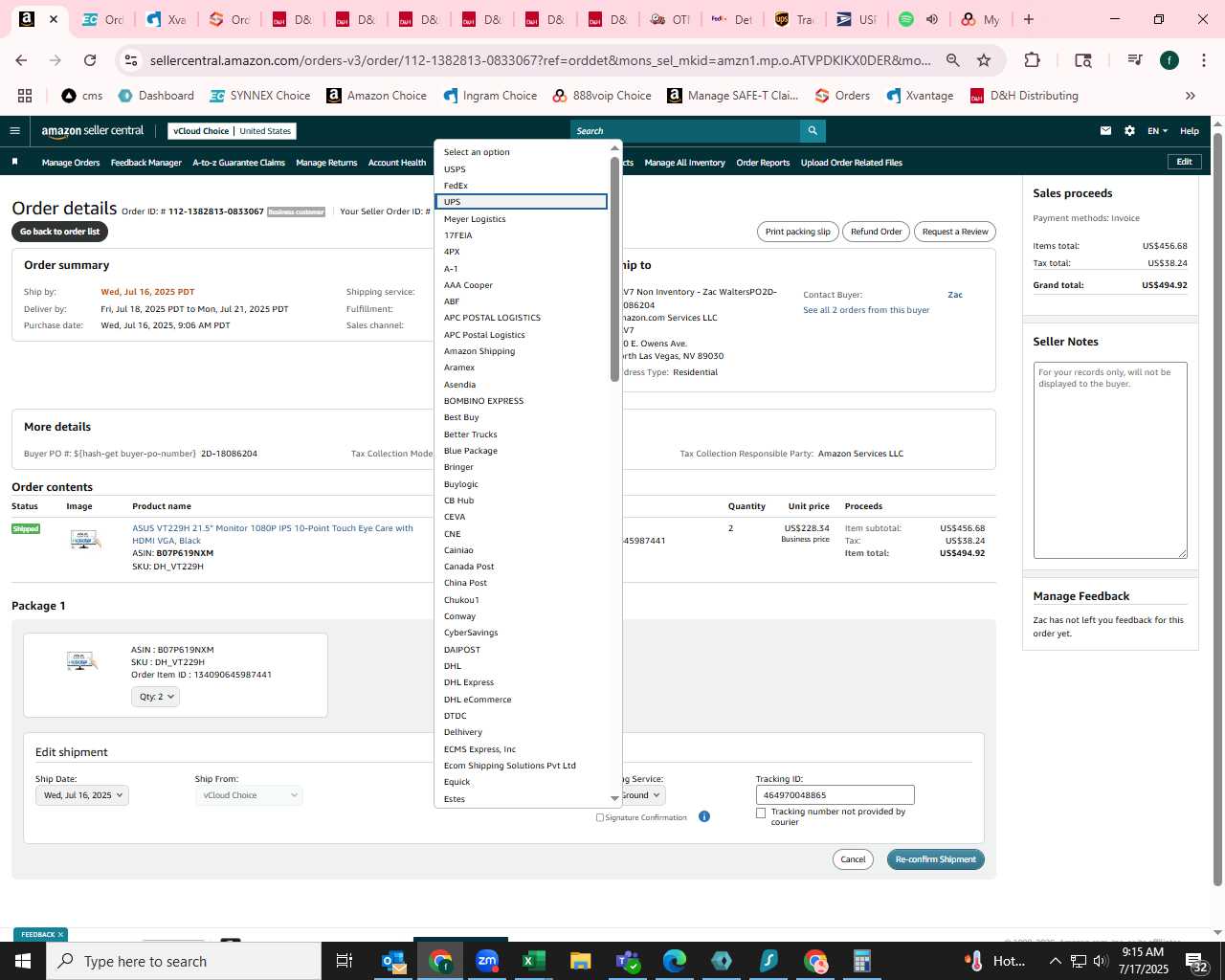
Task: Open See all 2 orders from this buyer
Action: click(x=866, y=310)
